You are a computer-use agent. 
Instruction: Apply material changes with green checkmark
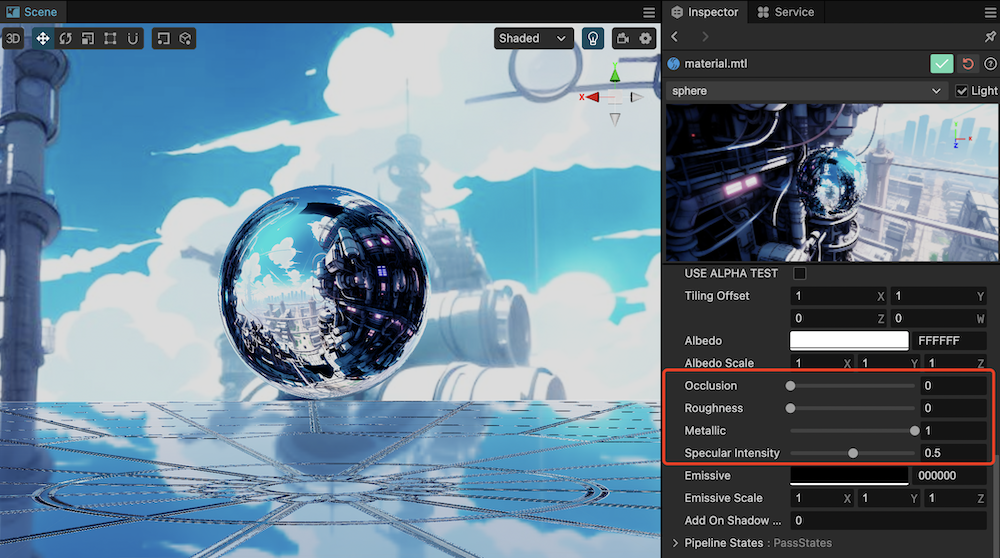[x=941, y=64]
